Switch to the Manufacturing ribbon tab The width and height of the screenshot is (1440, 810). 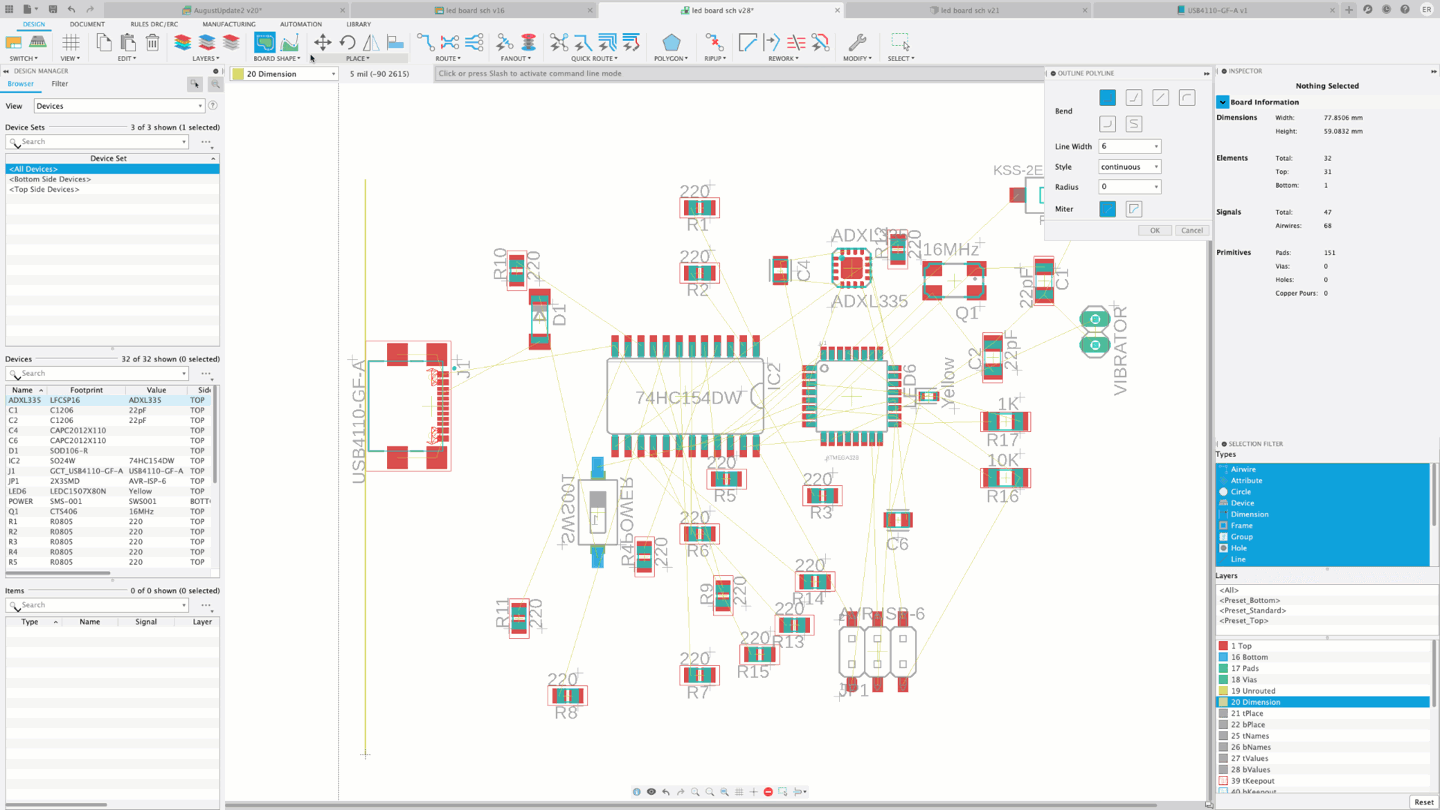[229, 24]
